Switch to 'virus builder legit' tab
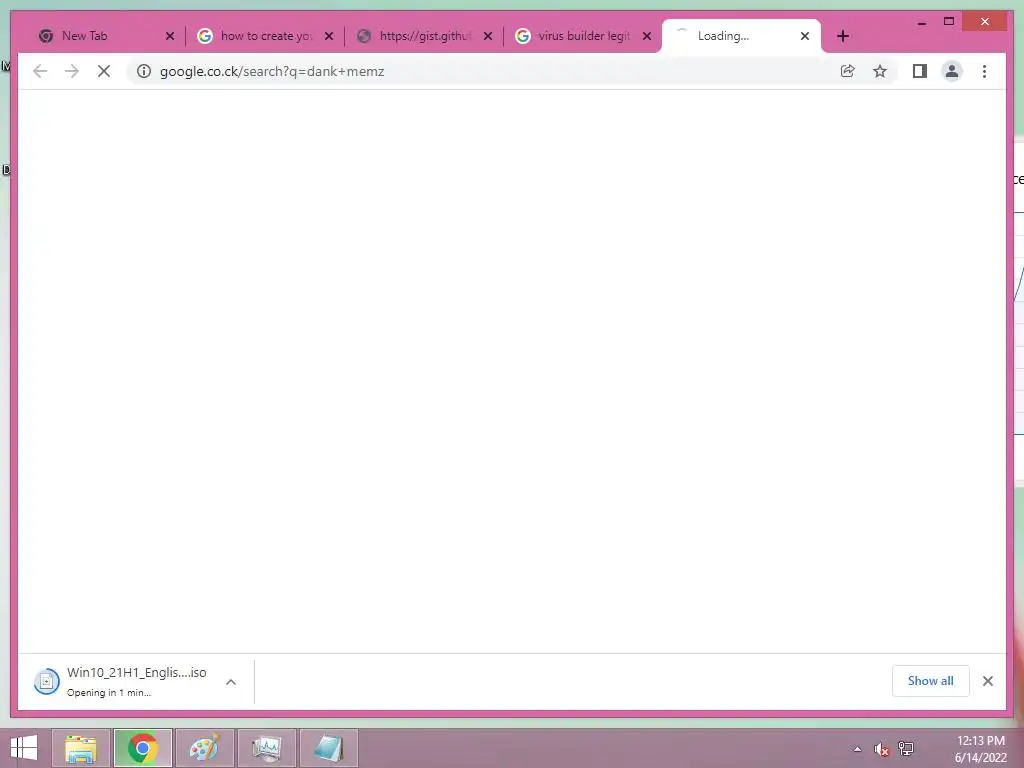The width and height of the screenshot is (1024, 768). [x=583, y=36]
